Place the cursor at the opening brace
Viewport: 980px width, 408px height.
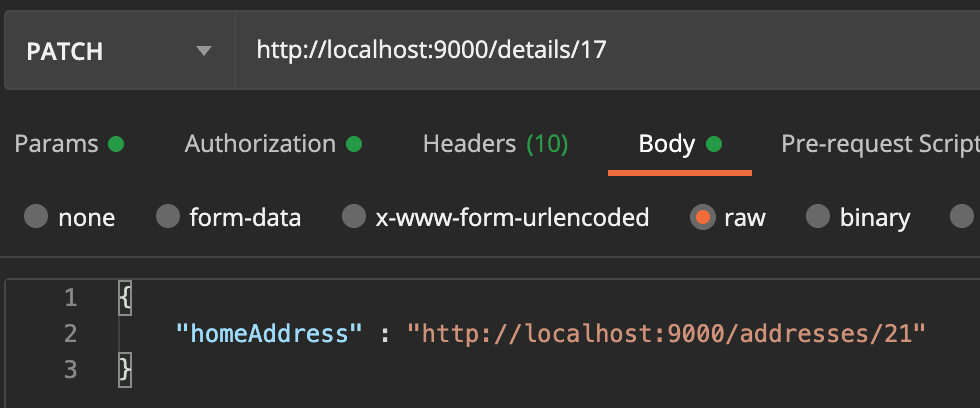[125, 298]
